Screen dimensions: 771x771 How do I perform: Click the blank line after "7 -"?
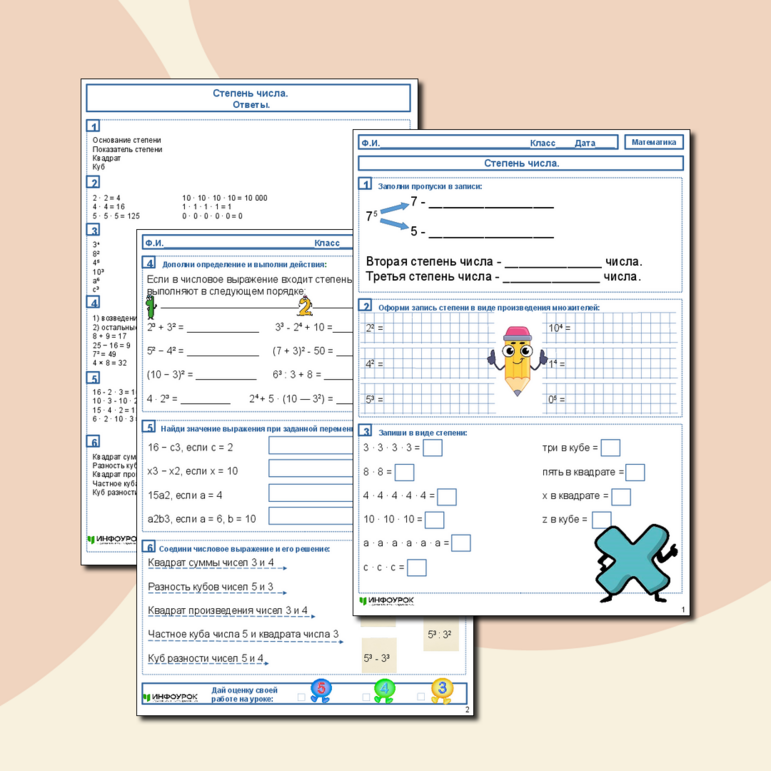491,208
